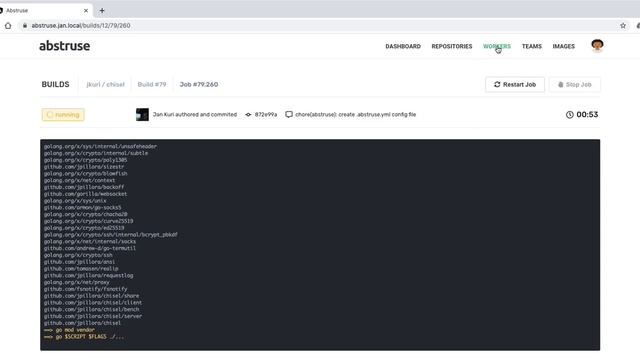640x360 pixels.
Task: Click elapsed time 00:53
Action: point(587,115)
